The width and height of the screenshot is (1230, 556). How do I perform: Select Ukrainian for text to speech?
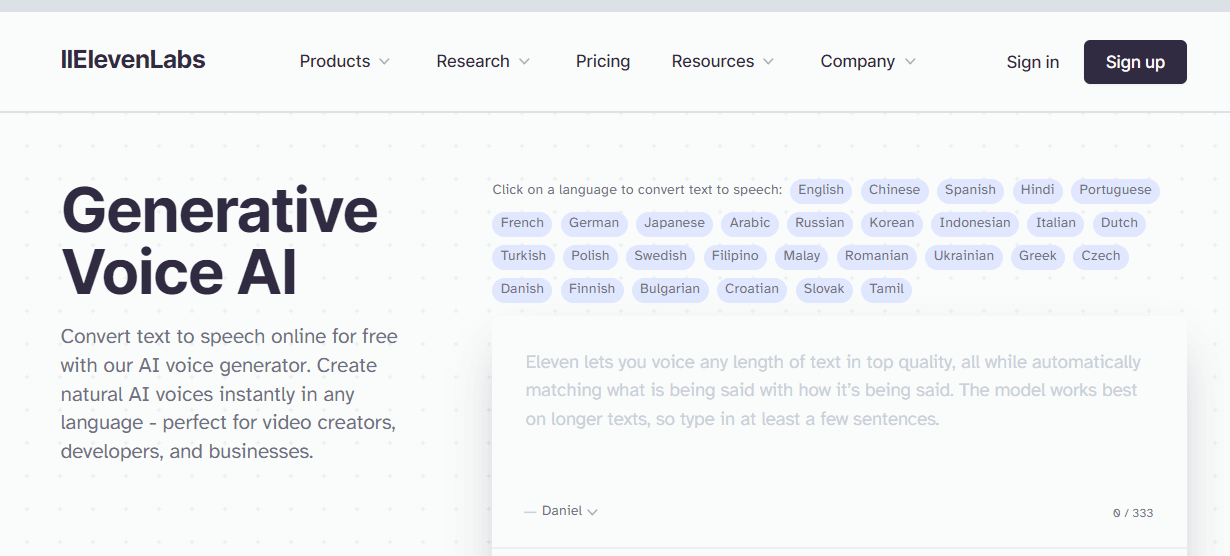964,256
